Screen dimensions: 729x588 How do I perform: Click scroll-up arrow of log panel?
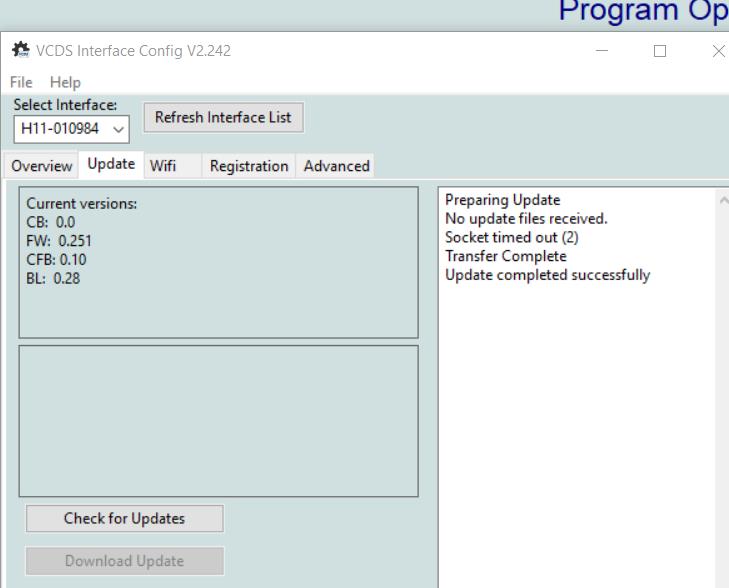(723, 200)
